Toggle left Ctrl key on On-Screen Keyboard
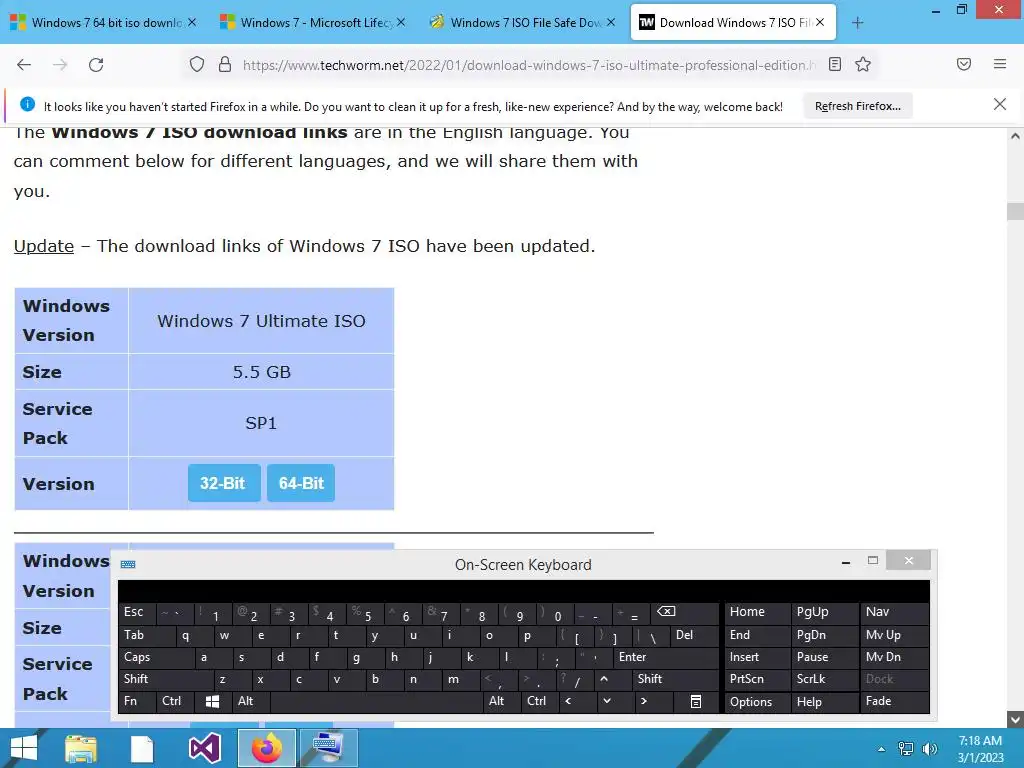This screenshot has width=1024, height=768. pyautogui.click(x=175, y=701)
